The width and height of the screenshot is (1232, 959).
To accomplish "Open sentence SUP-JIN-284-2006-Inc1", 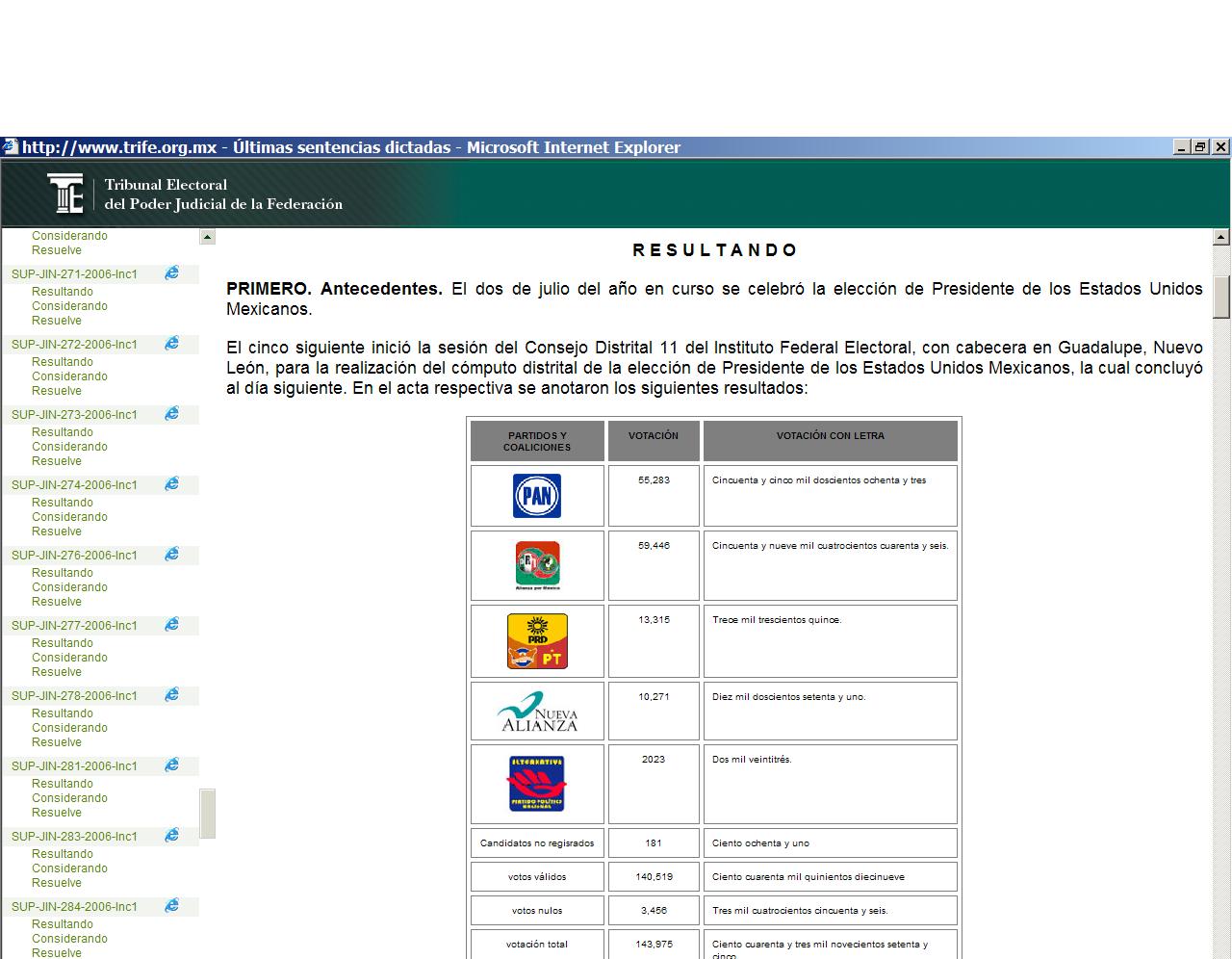I will [74, 907].
